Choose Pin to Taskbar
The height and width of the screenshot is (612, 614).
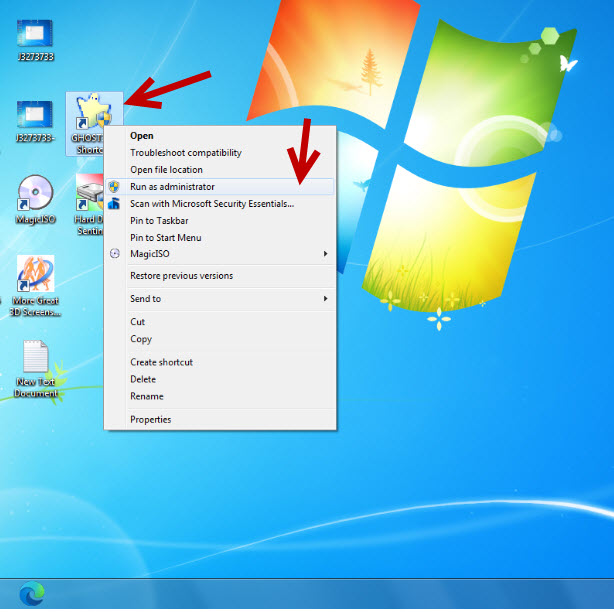[x=159, y=221]
